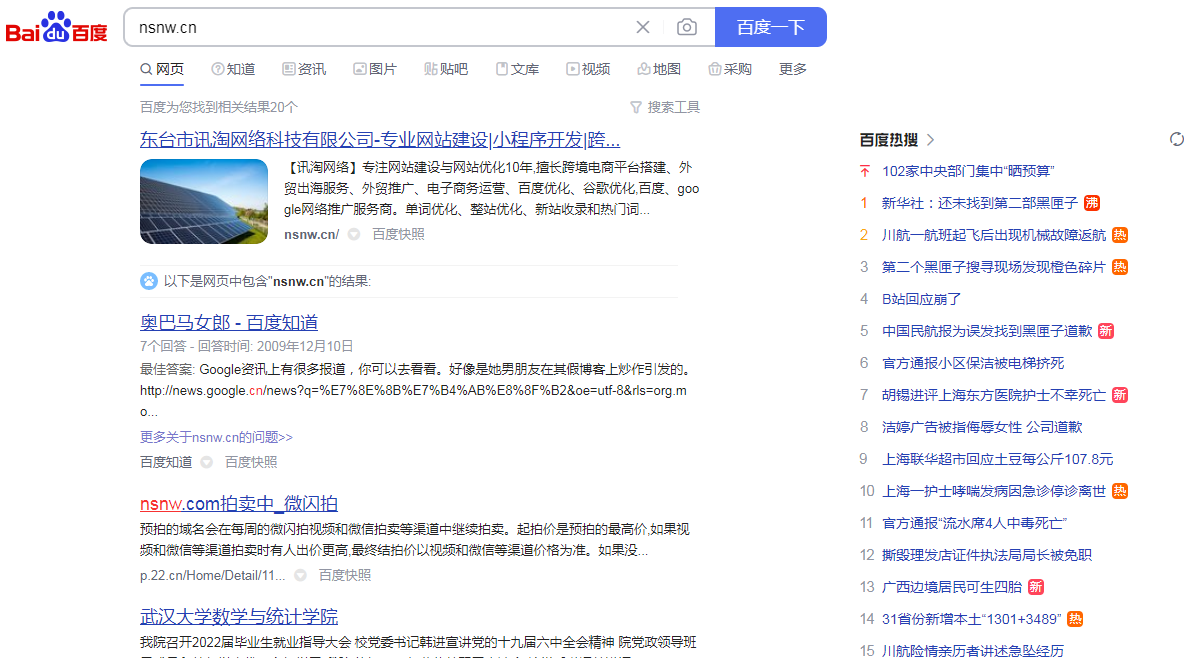1184x658 pixels.
Task: Click 百度知道 source label
Action: (166, 462)
